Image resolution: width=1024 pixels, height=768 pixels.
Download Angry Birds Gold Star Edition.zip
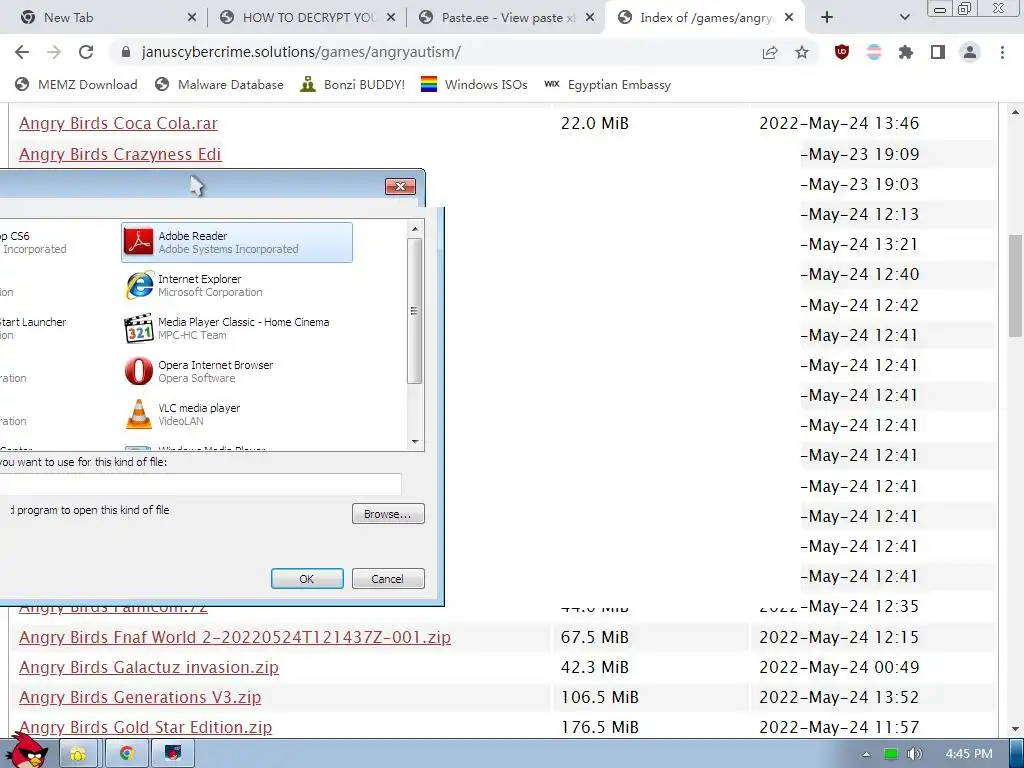[146, 728]
